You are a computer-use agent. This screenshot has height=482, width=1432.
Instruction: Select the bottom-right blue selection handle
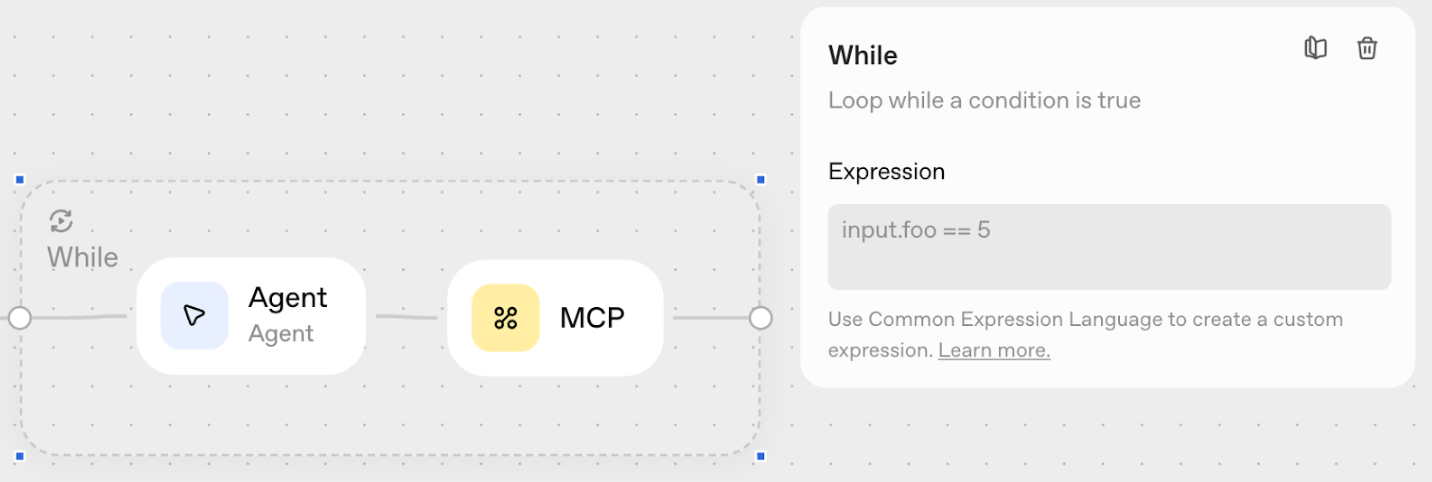click(x=761, y=456)
